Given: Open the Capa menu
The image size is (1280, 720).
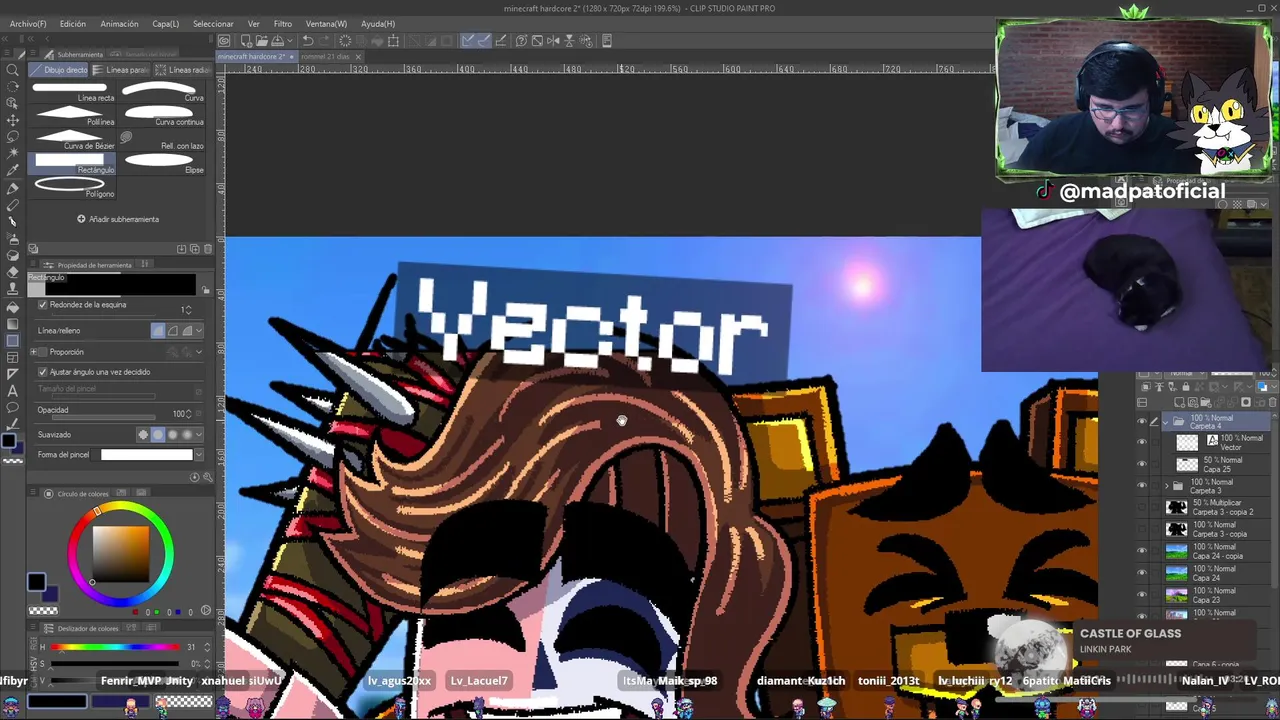Looking at the screenshot, I should (165, 23).
